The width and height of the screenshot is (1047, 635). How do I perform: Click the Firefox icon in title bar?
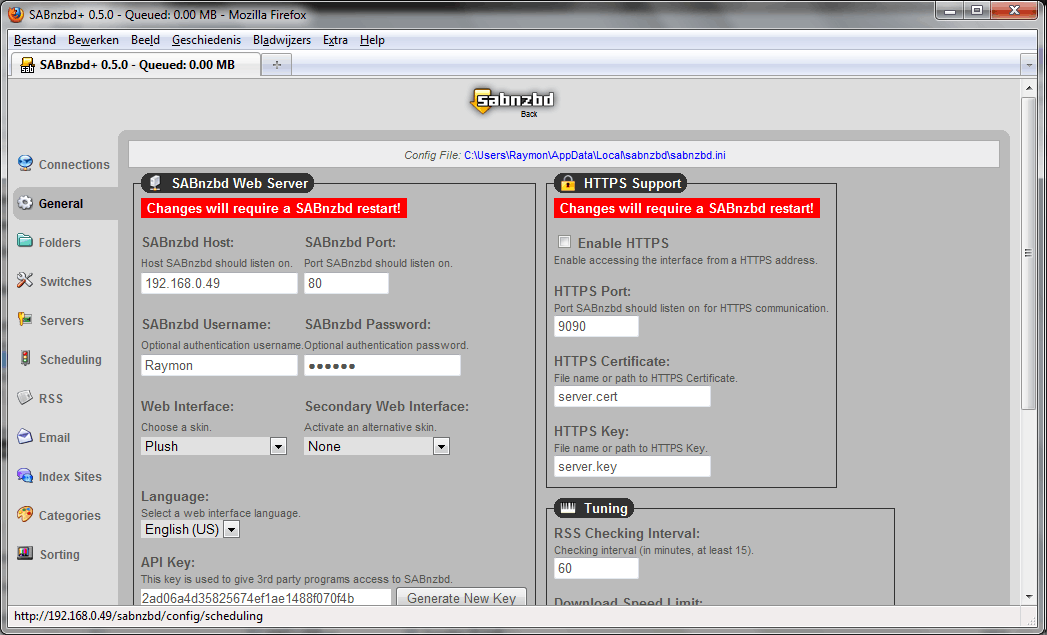pyautogui.click(x=15, y=14)
